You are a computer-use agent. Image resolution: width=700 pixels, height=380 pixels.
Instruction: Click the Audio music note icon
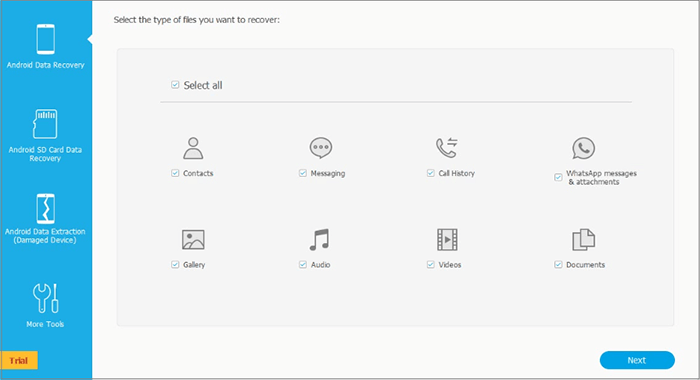coord(320,240)
